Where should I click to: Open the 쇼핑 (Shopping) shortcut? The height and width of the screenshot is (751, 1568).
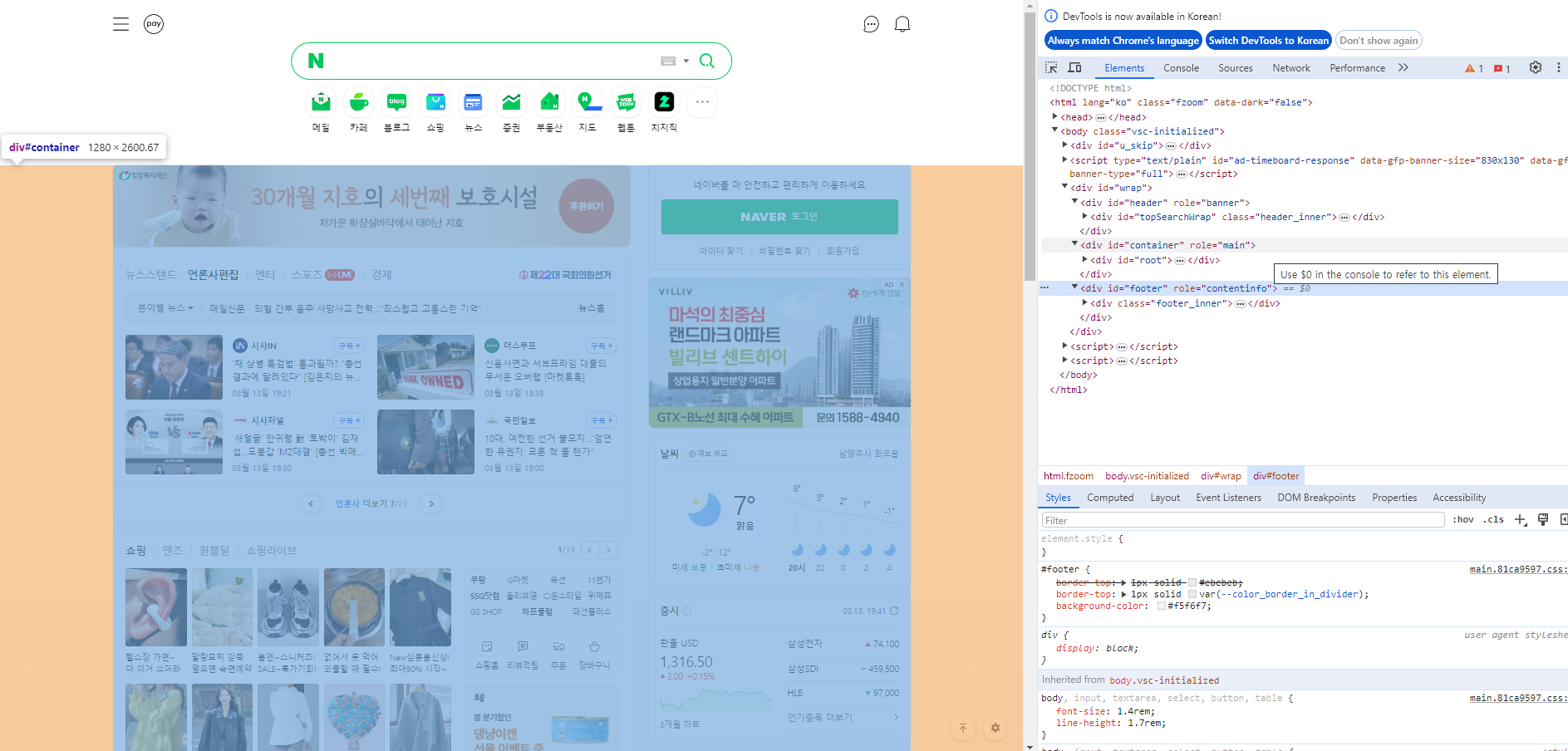pyautogui.click(x=435, y=111)
